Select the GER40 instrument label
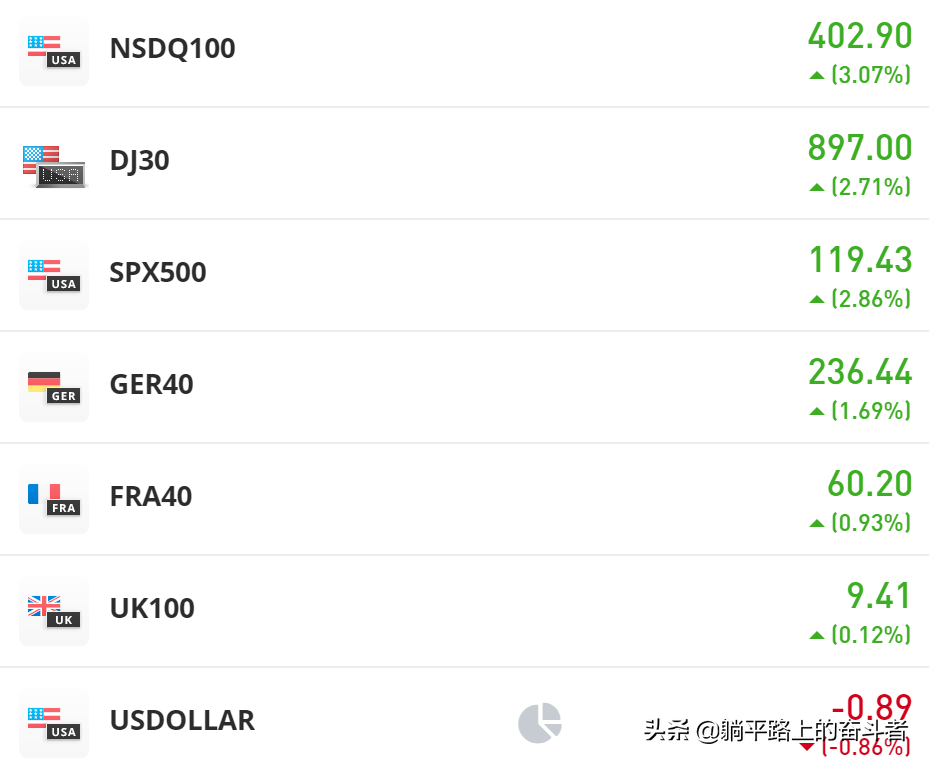Screen dimensions: 929x763 151,385
